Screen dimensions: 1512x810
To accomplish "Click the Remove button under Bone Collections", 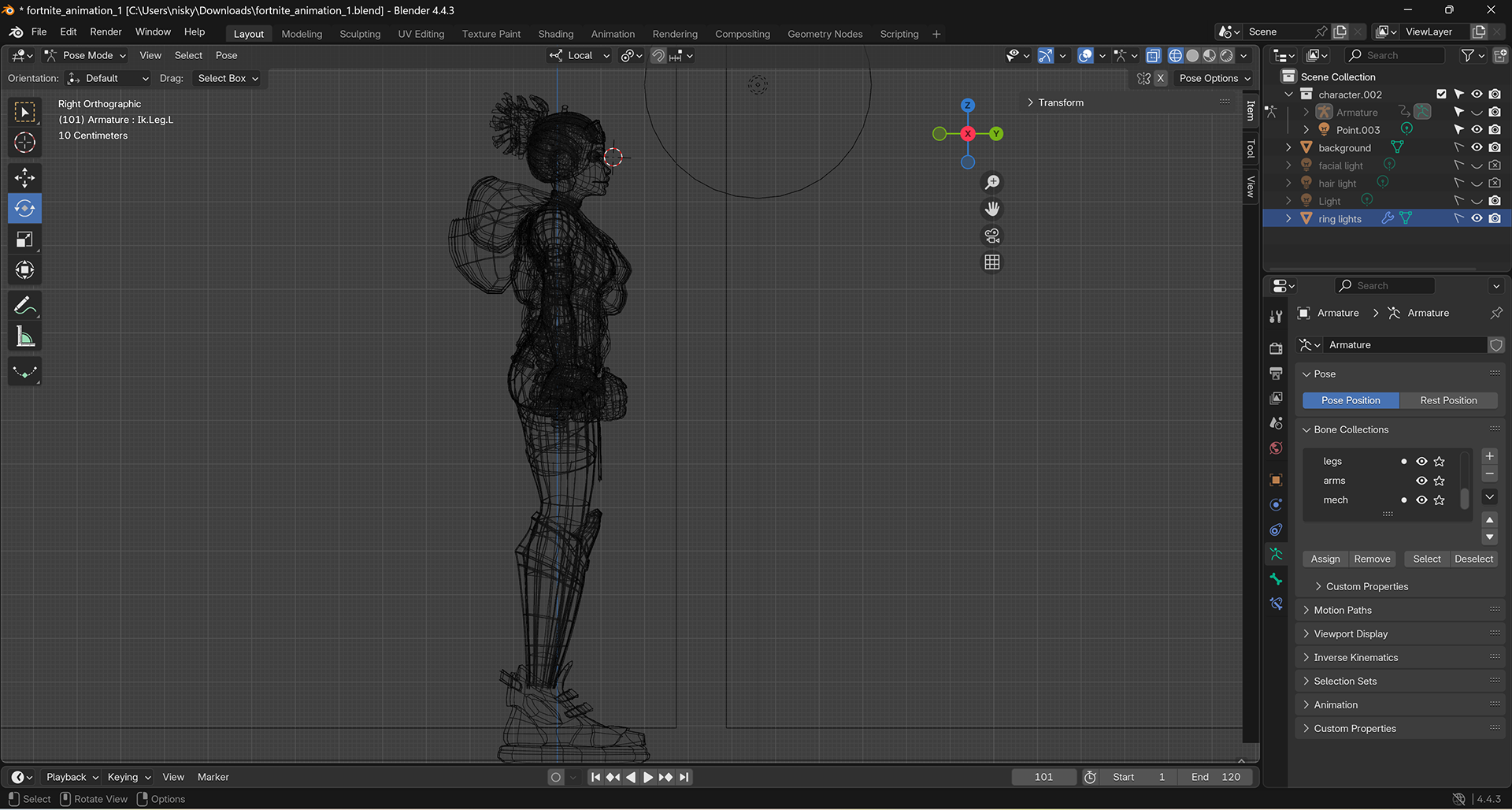I will pyautogui.click(x=1372, y=559).
